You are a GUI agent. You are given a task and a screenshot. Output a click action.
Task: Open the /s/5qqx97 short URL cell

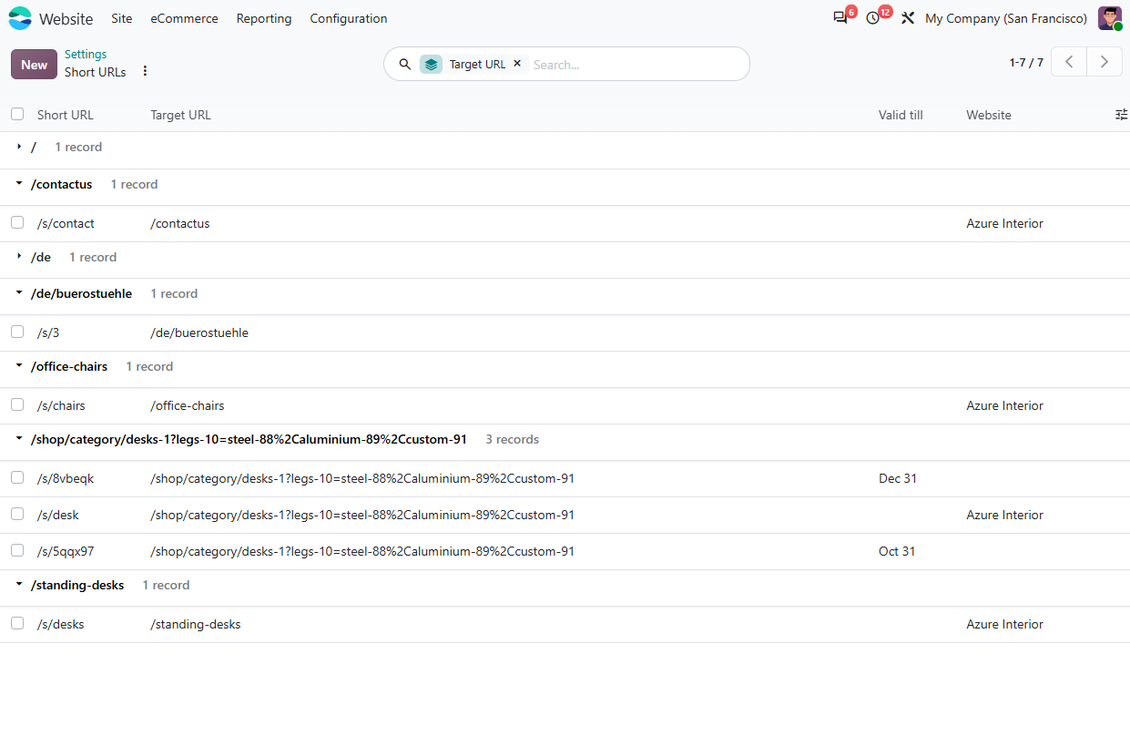pyautogui.click(x=66, y=551)
